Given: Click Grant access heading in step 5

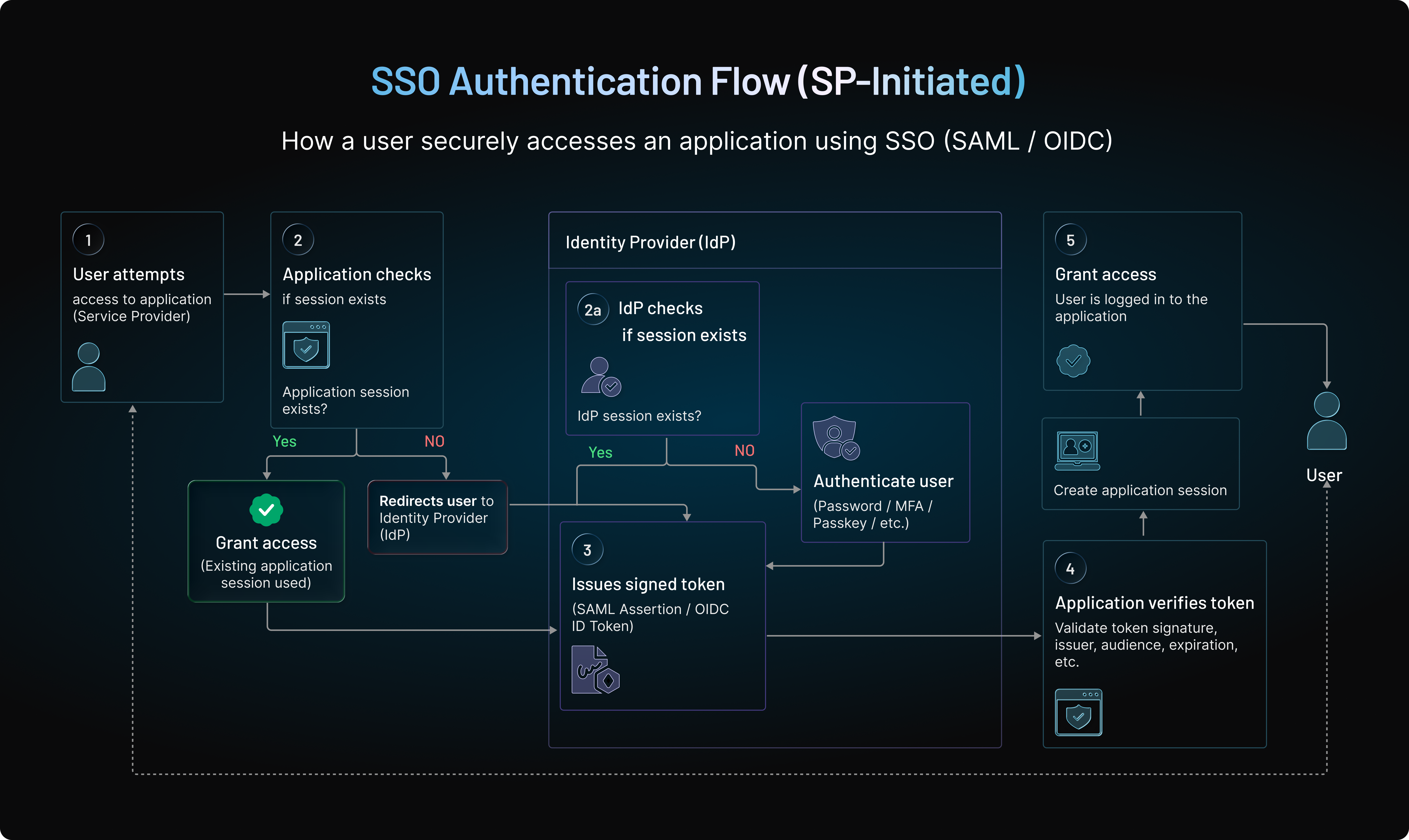Looking at the screenshot, I should (1106, 274).
